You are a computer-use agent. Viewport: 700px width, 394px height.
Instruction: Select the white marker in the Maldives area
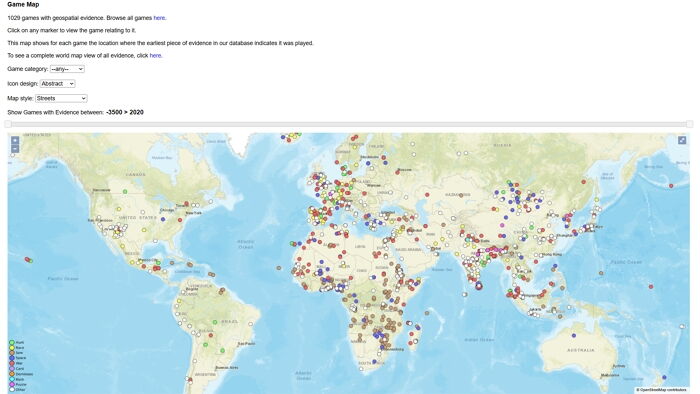coord(465,294)
